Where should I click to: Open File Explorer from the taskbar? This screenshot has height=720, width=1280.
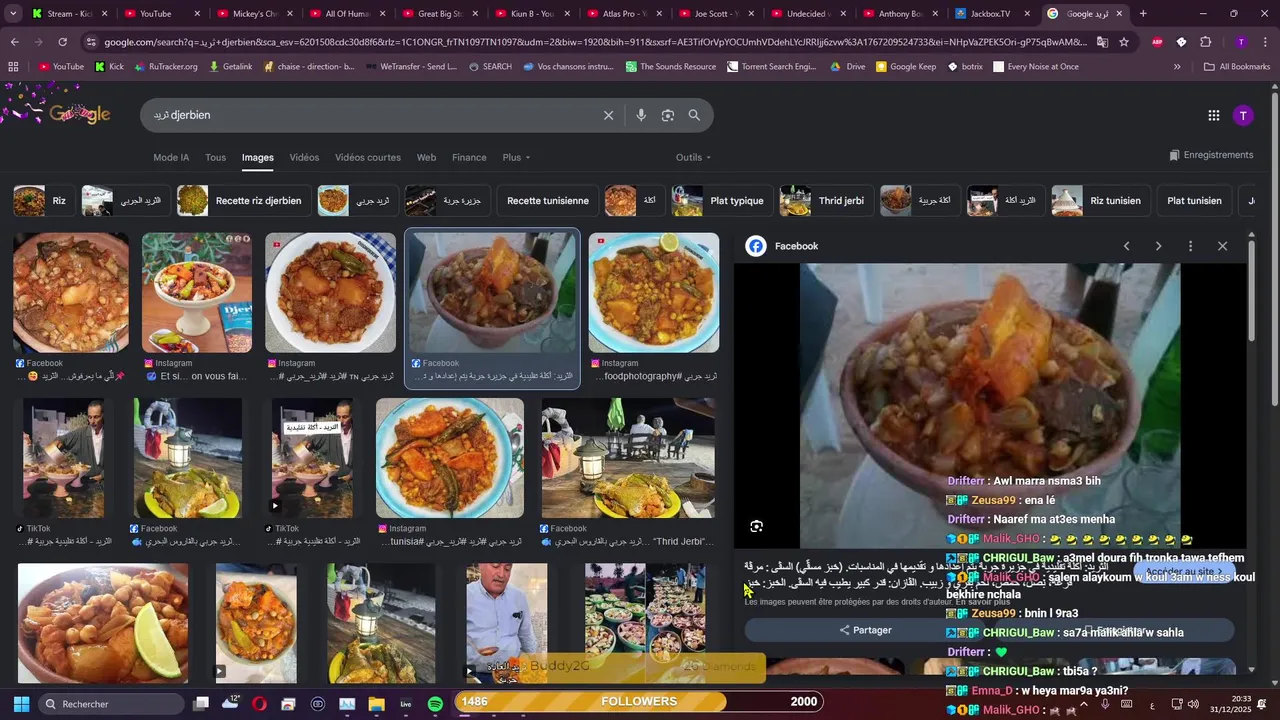coord(376,704)
